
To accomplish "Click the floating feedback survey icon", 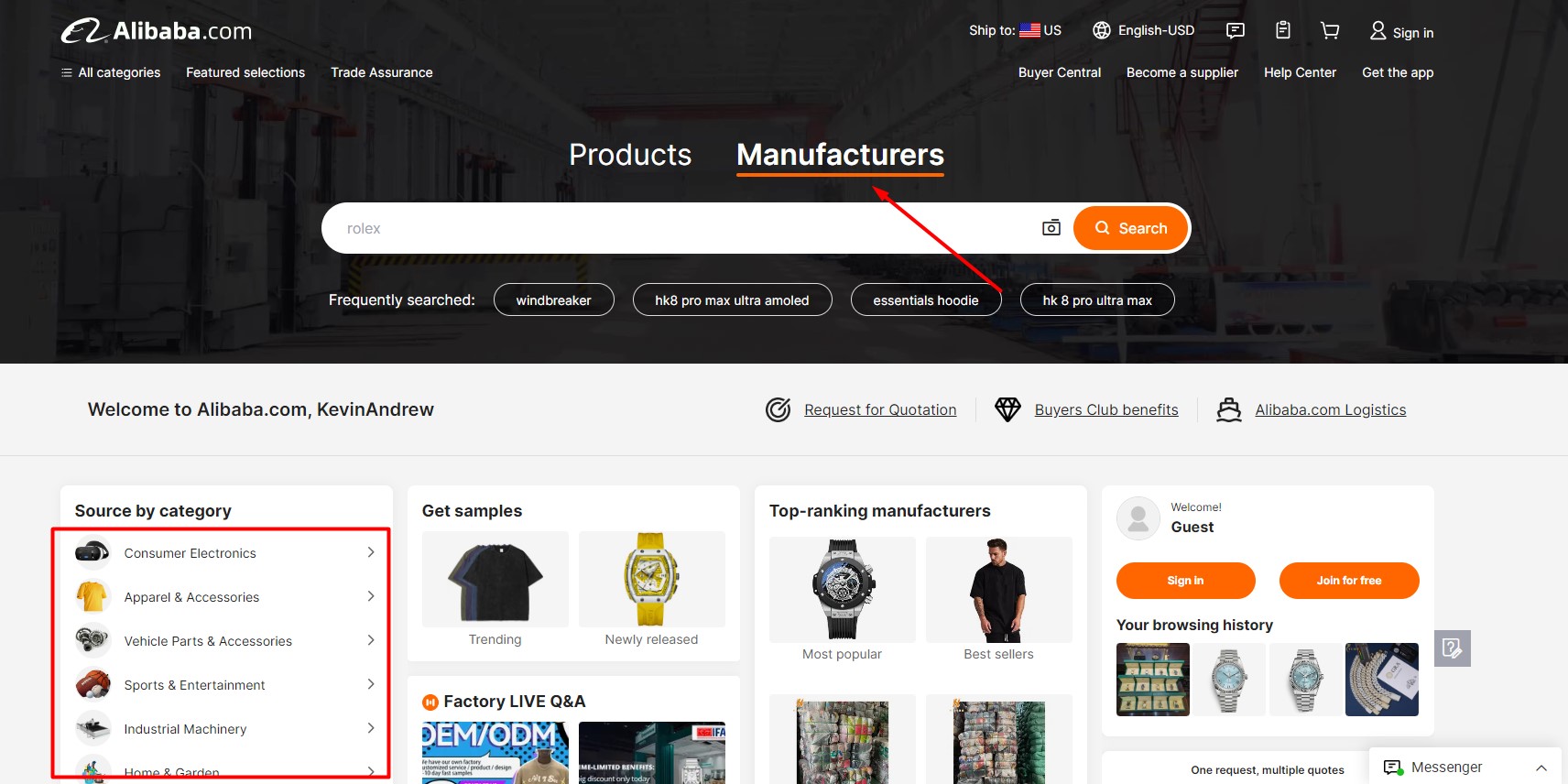I will click(x=1452, y=648).
